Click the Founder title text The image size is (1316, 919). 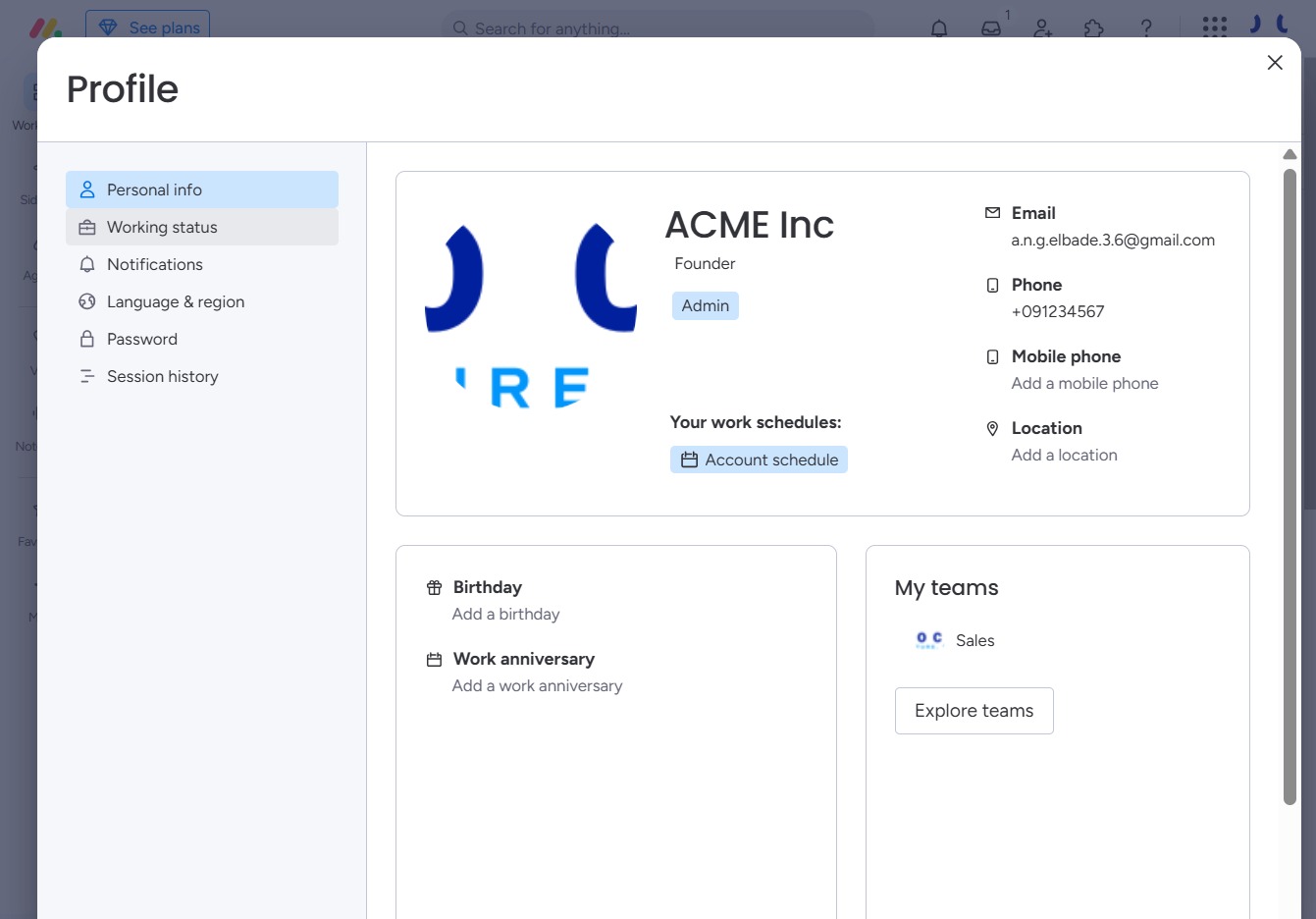pos(705,263)
